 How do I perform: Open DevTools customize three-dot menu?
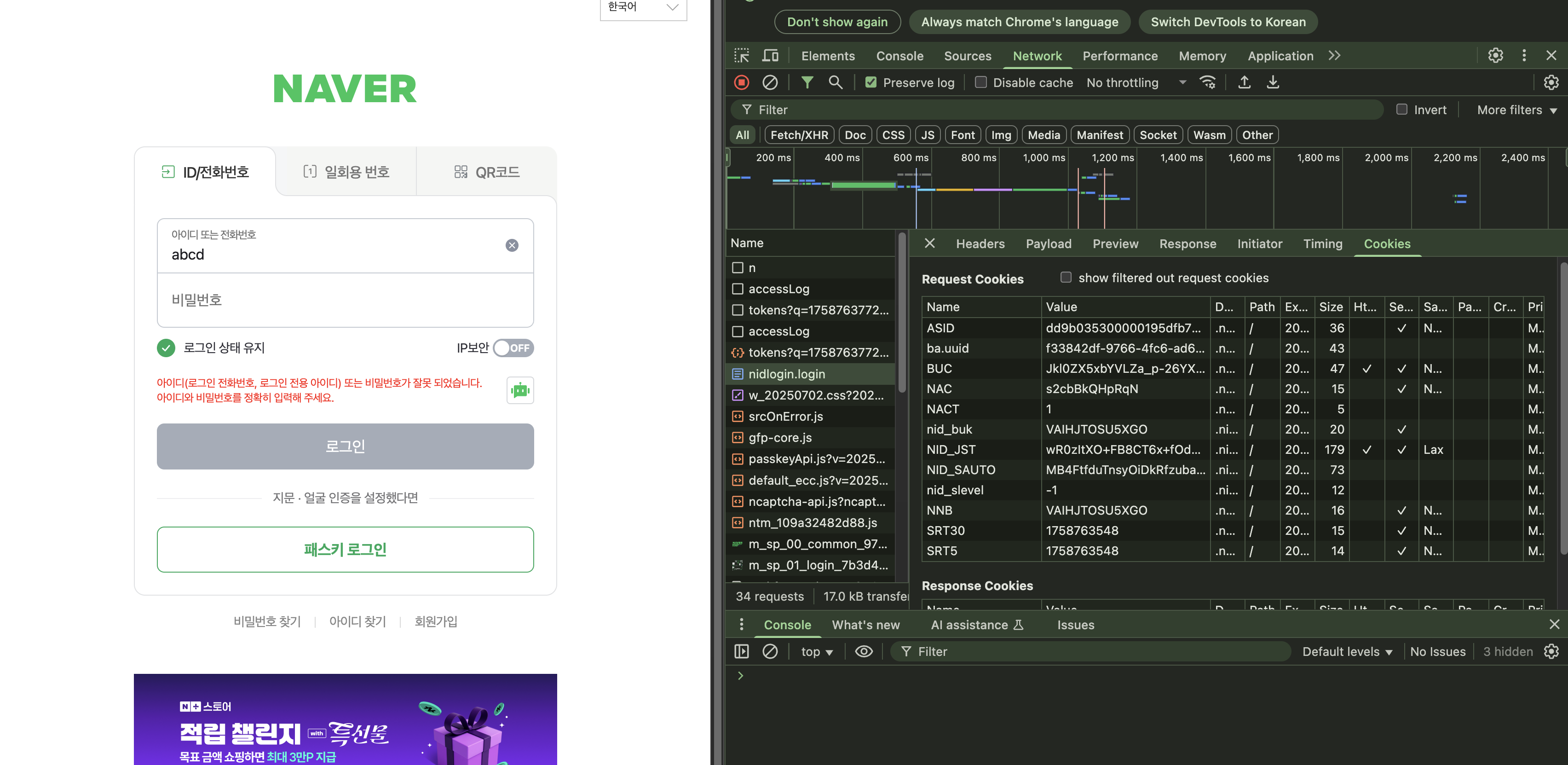(x=1524, y=55)
